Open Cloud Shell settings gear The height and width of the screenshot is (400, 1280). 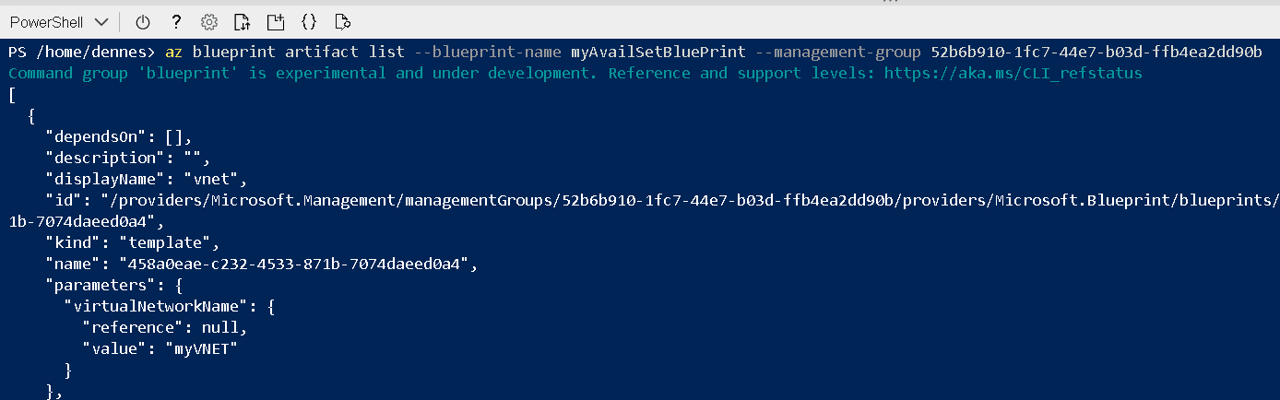pyautogui.click(x=209, y=22)
